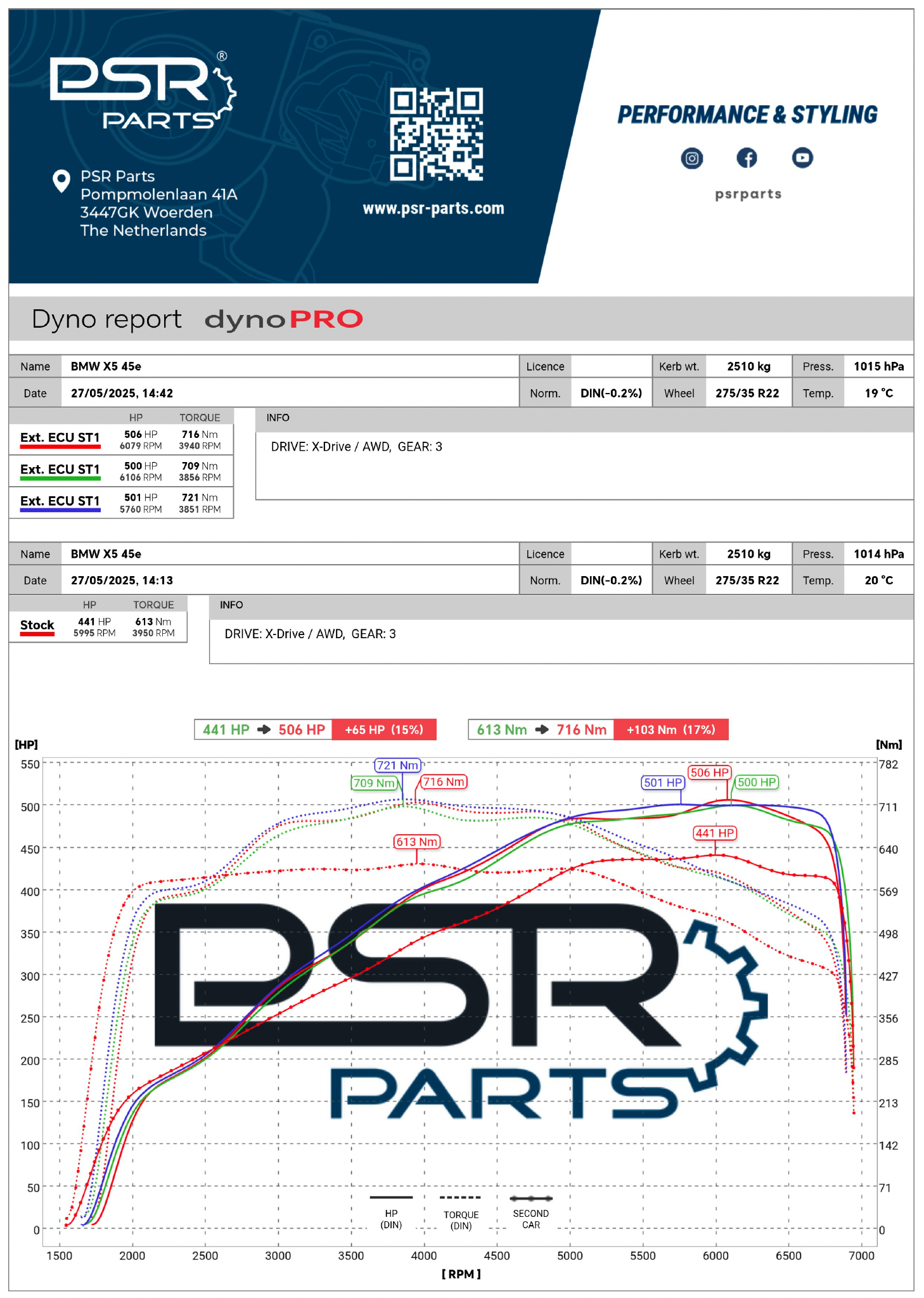Click the green swatch under Ext. ECU ST1

[x=60, y=479]
